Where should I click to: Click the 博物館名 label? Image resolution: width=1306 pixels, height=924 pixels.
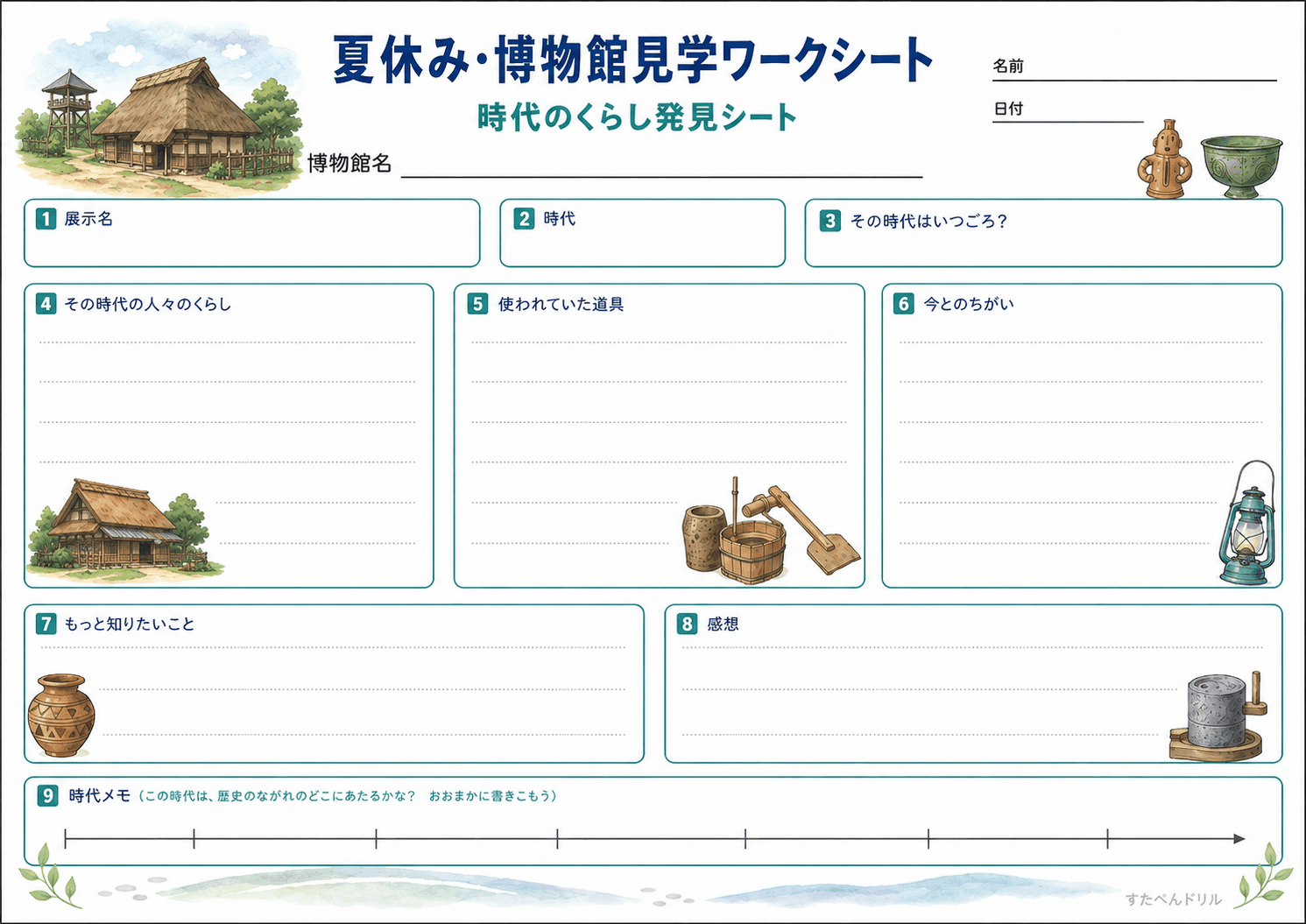(349, 163)
